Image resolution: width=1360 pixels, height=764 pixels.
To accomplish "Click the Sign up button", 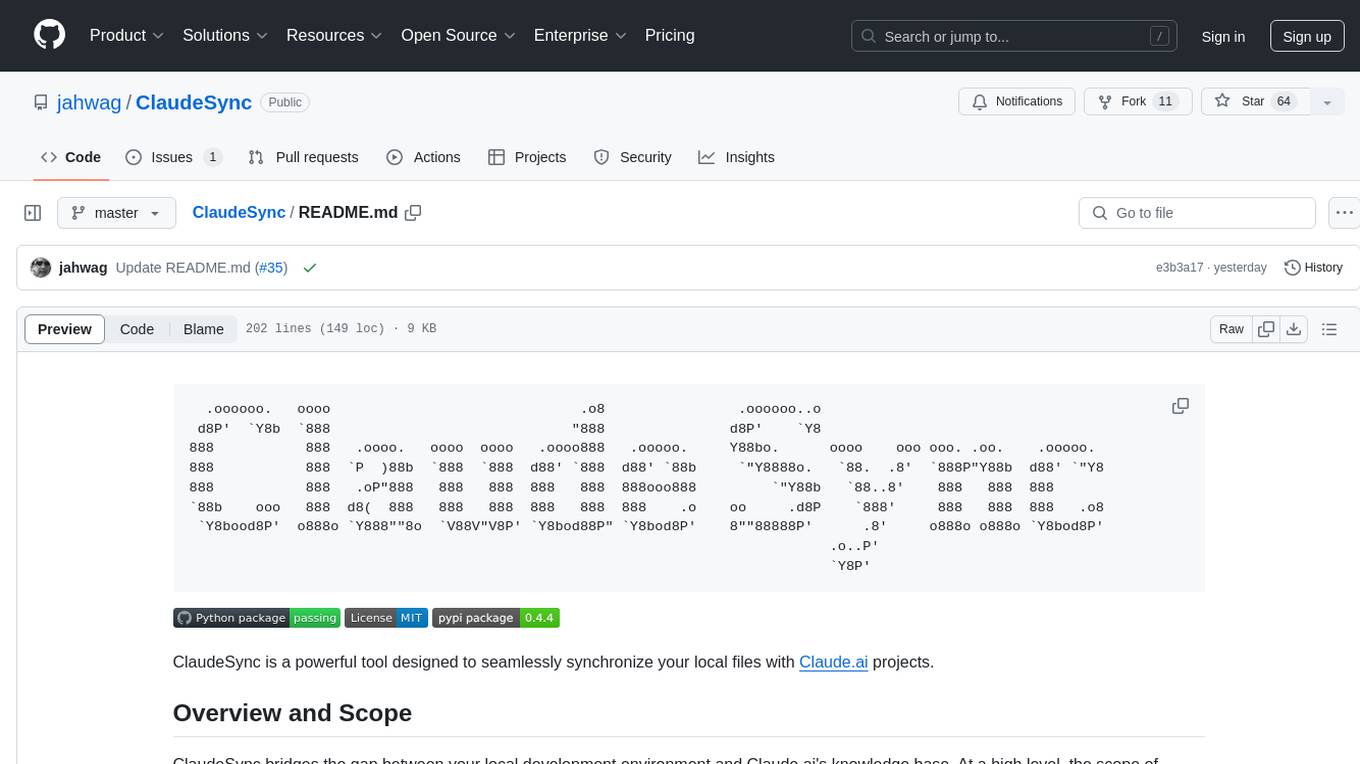I will pyautogui.click(x=1307, y=36).
